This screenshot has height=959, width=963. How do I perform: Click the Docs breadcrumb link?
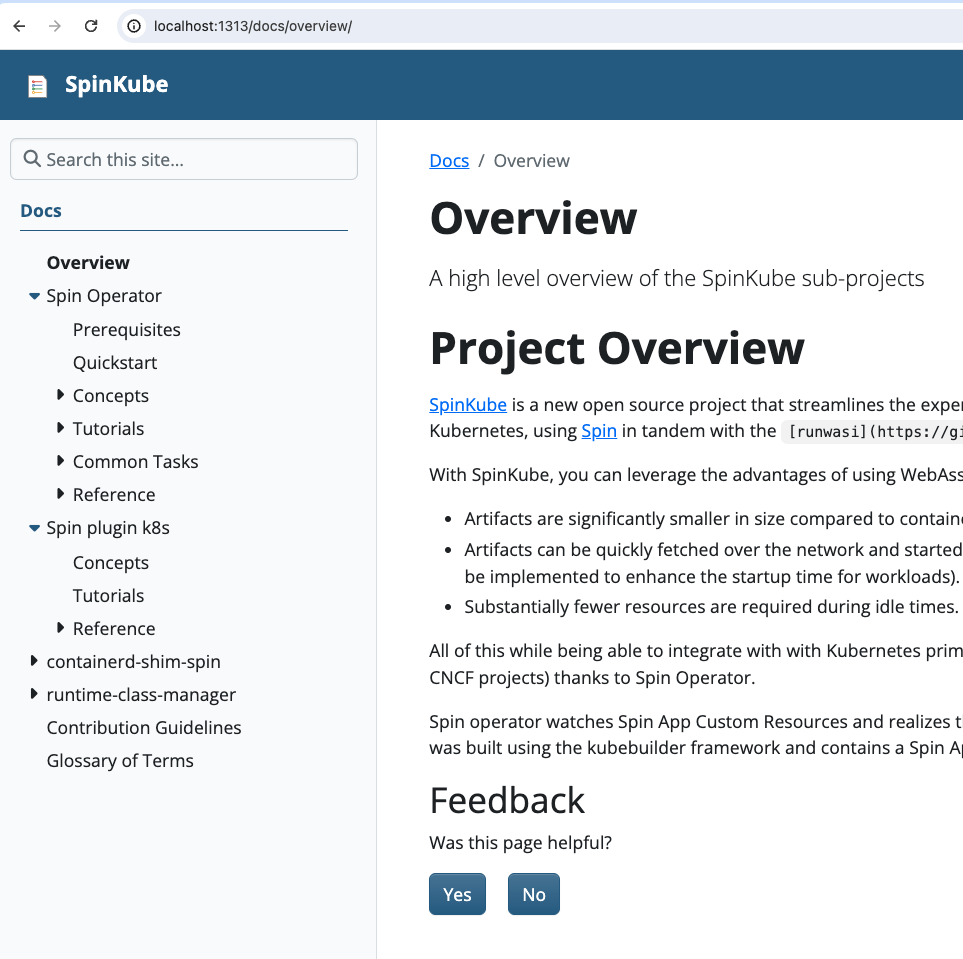click(449, 161)
